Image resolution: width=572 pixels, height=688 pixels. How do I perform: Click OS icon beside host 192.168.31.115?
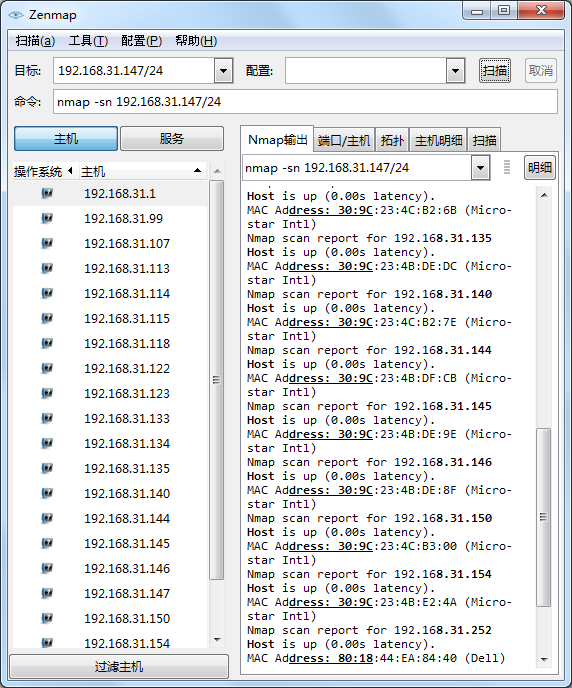[47, 318]
